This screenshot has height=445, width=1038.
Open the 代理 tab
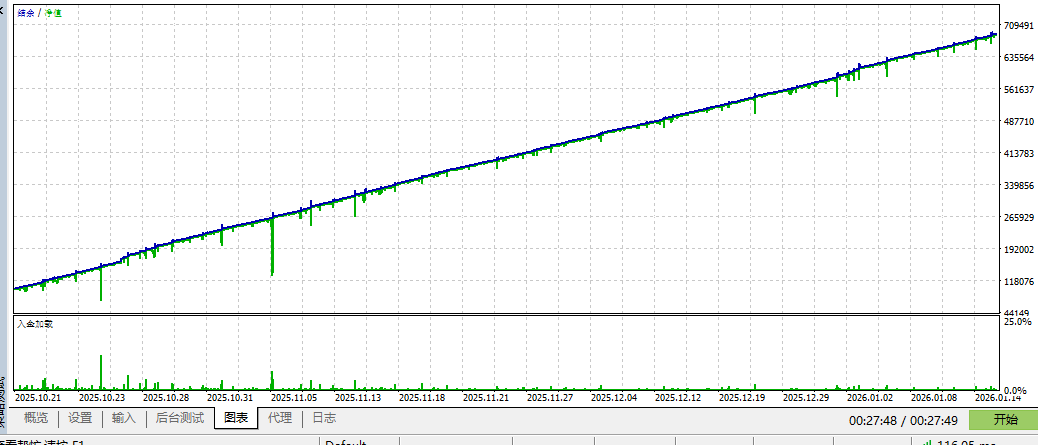[x=279, y=418]
